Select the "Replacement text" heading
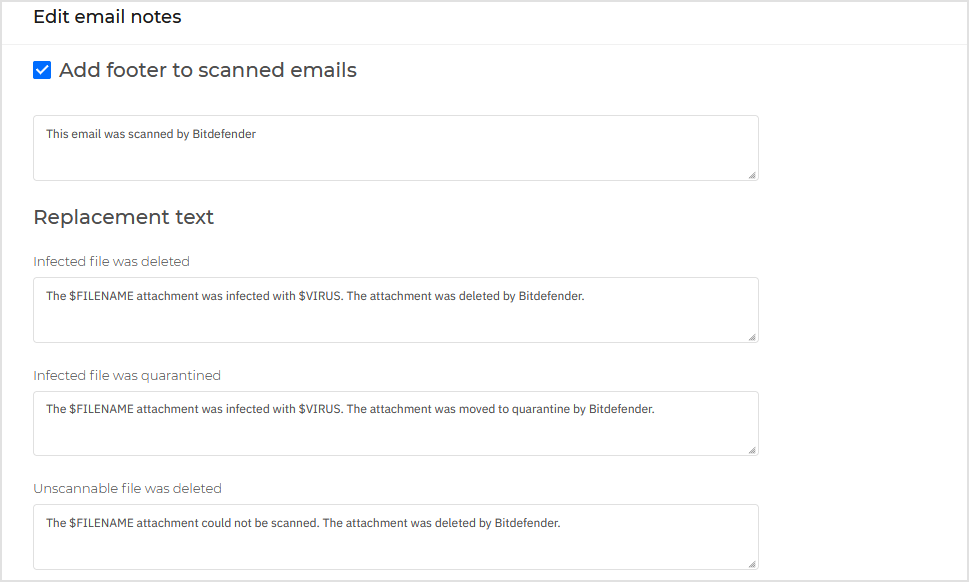Viewport: 969px width, 582px height. 123,217
